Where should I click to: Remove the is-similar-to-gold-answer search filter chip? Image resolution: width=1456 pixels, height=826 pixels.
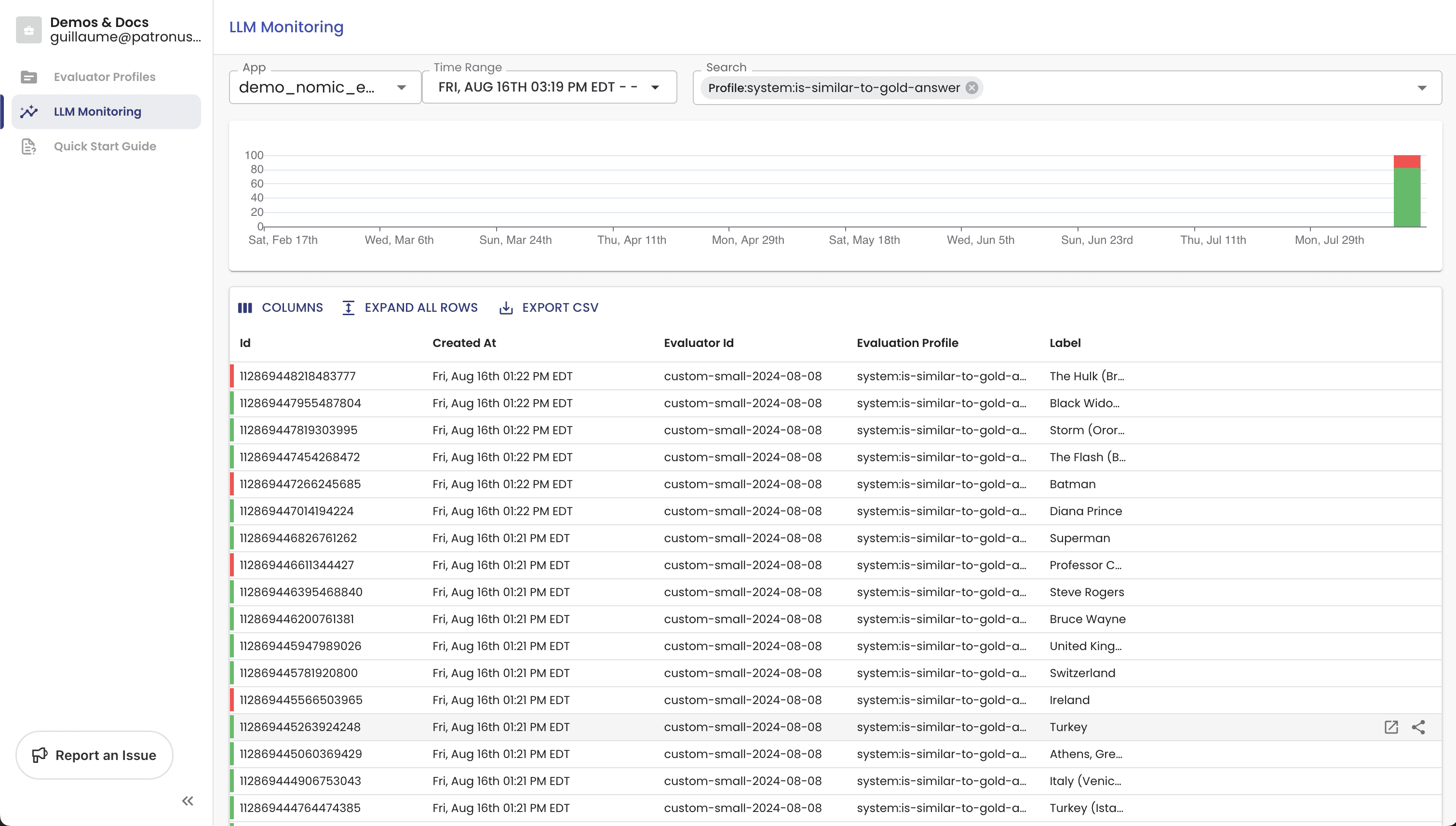(971, 87)
